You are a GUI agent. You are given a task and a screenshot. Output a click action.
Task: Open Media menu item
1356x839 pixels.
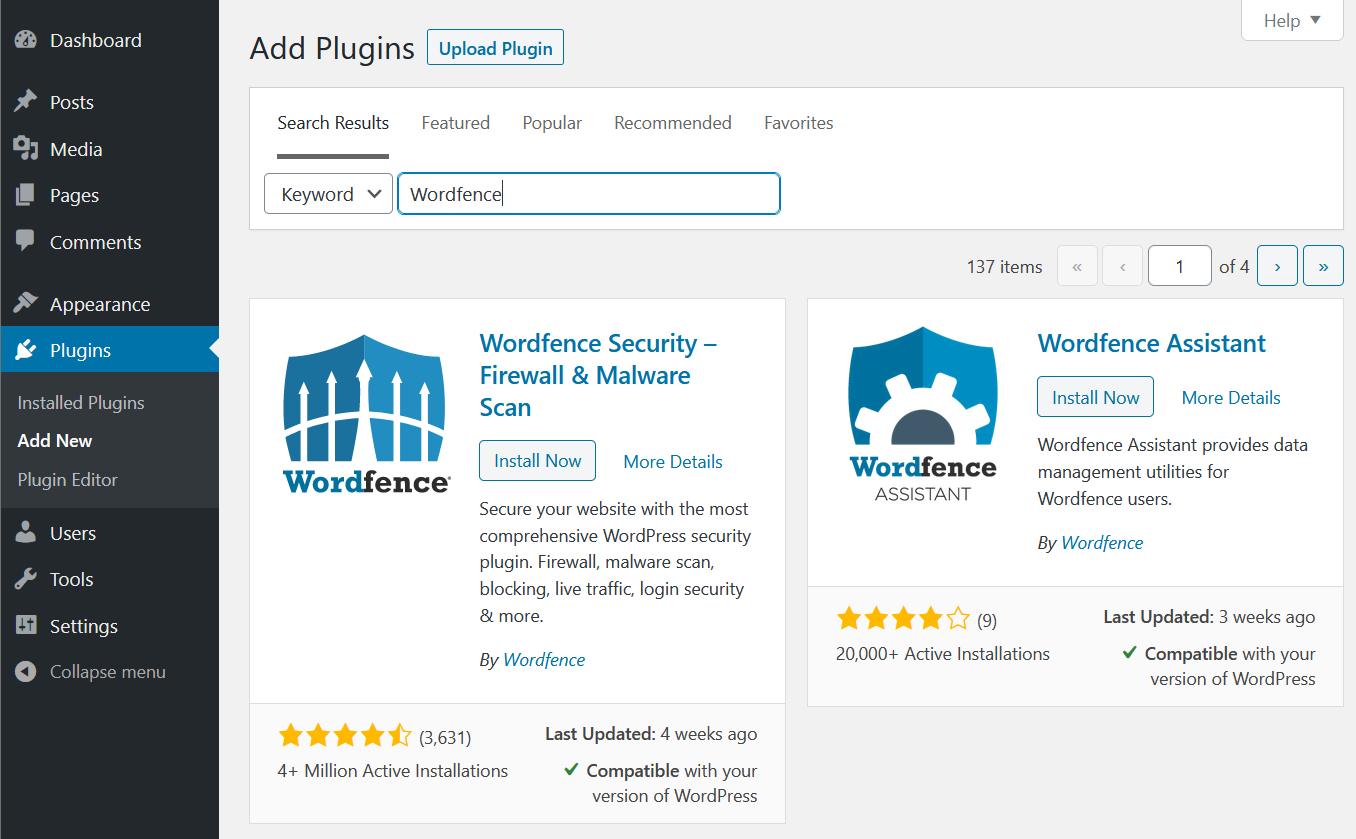109,149
